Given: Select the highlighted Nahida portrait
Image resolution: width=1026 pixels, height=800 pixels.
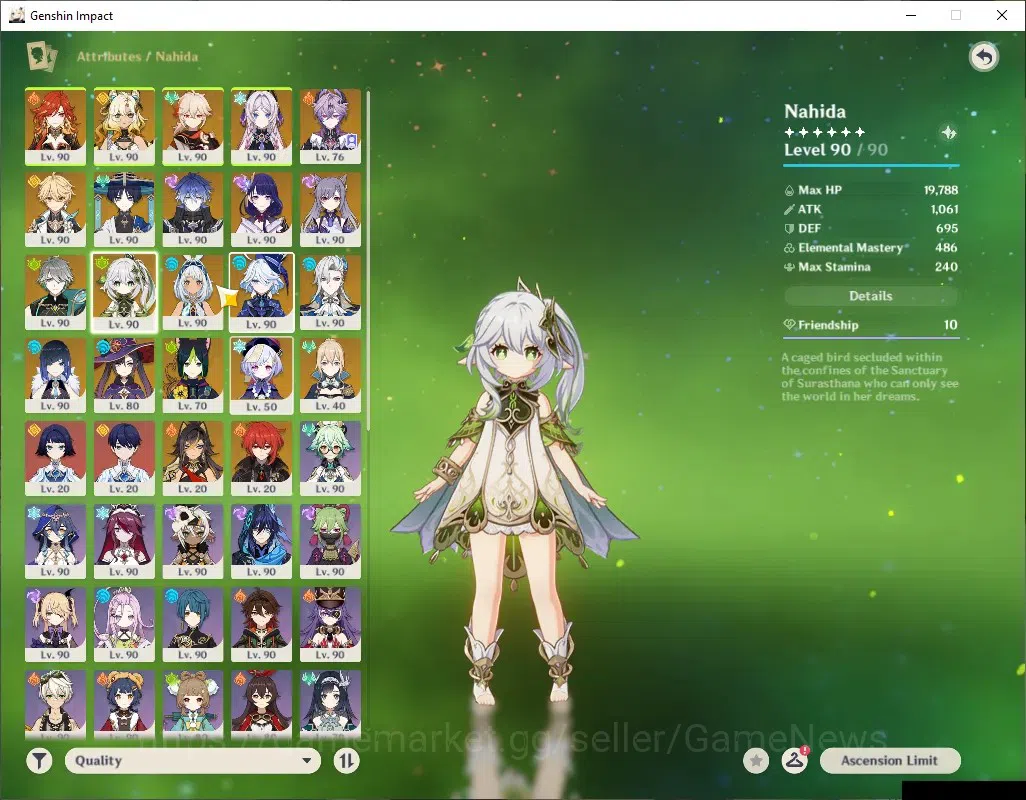Looking at the screenshot, I should tap(124, 292).
